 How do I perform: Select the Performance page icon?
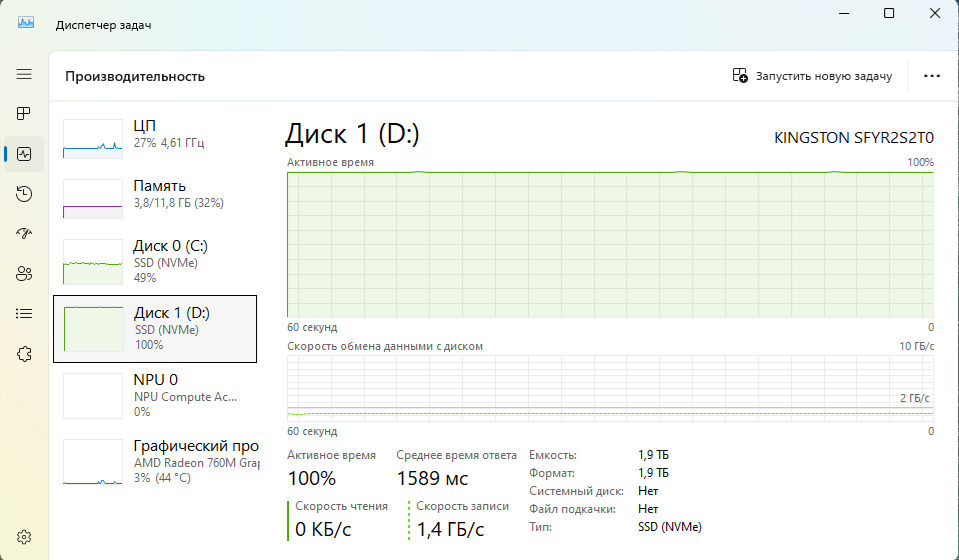(x=24, y=154)
